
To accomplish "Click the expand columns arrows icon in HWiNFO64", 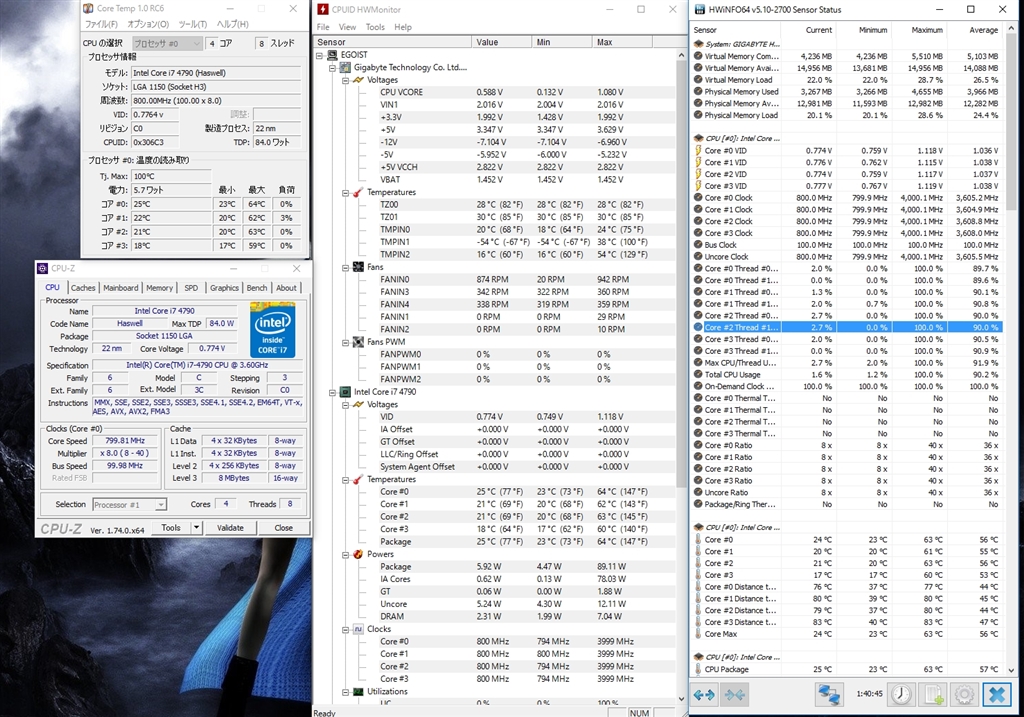I will [704, 694].
